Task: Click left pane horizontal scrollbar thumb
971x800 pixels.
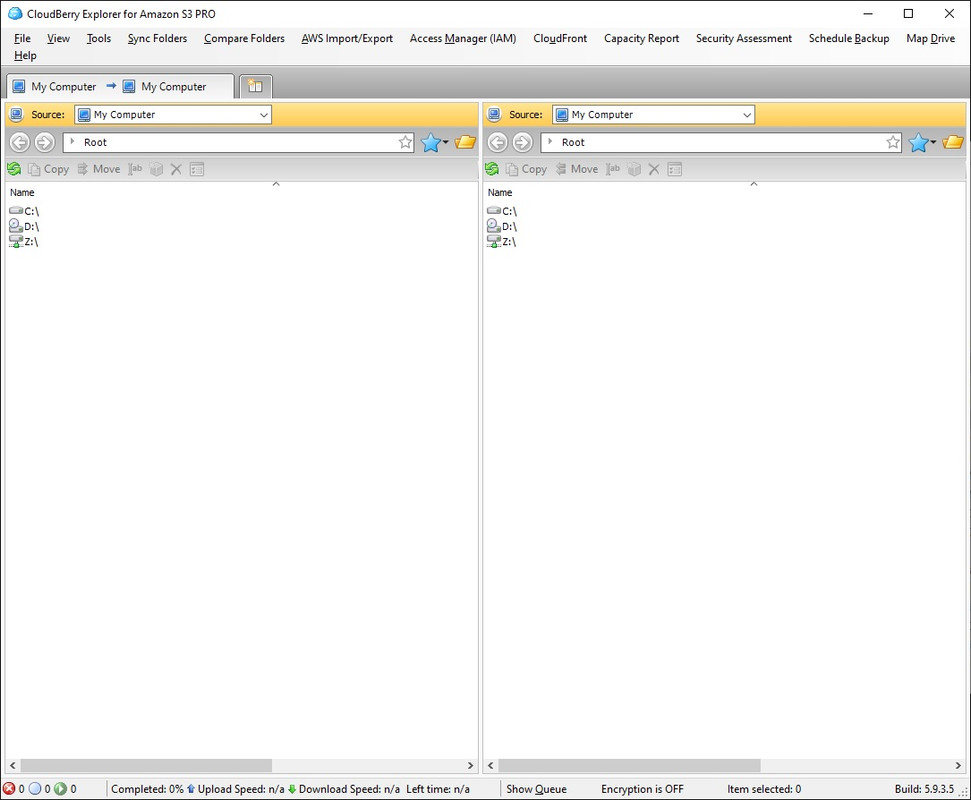Action: [146, 765]
